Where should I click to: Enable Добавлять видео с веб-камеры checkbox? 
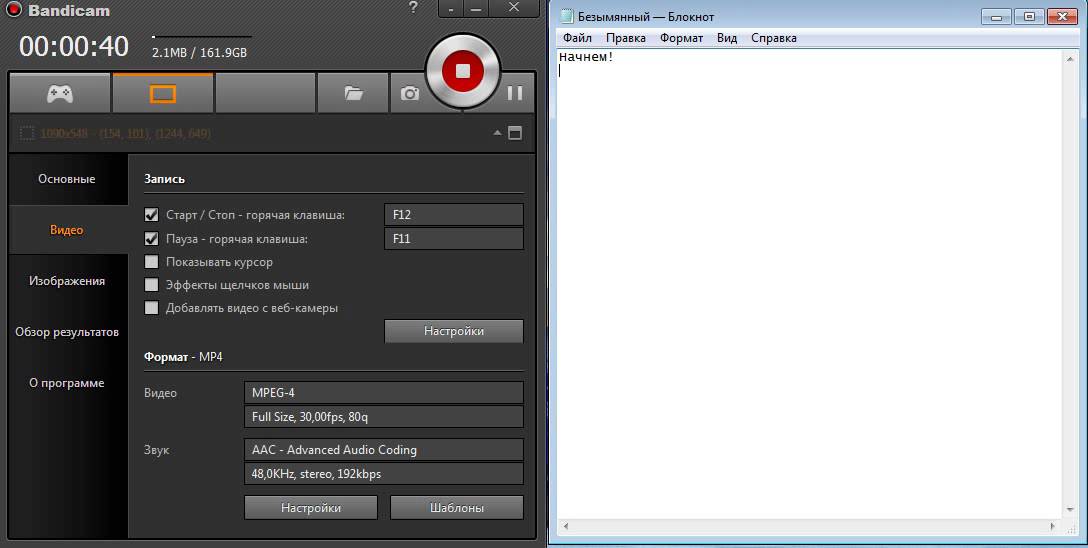[151, 308]
